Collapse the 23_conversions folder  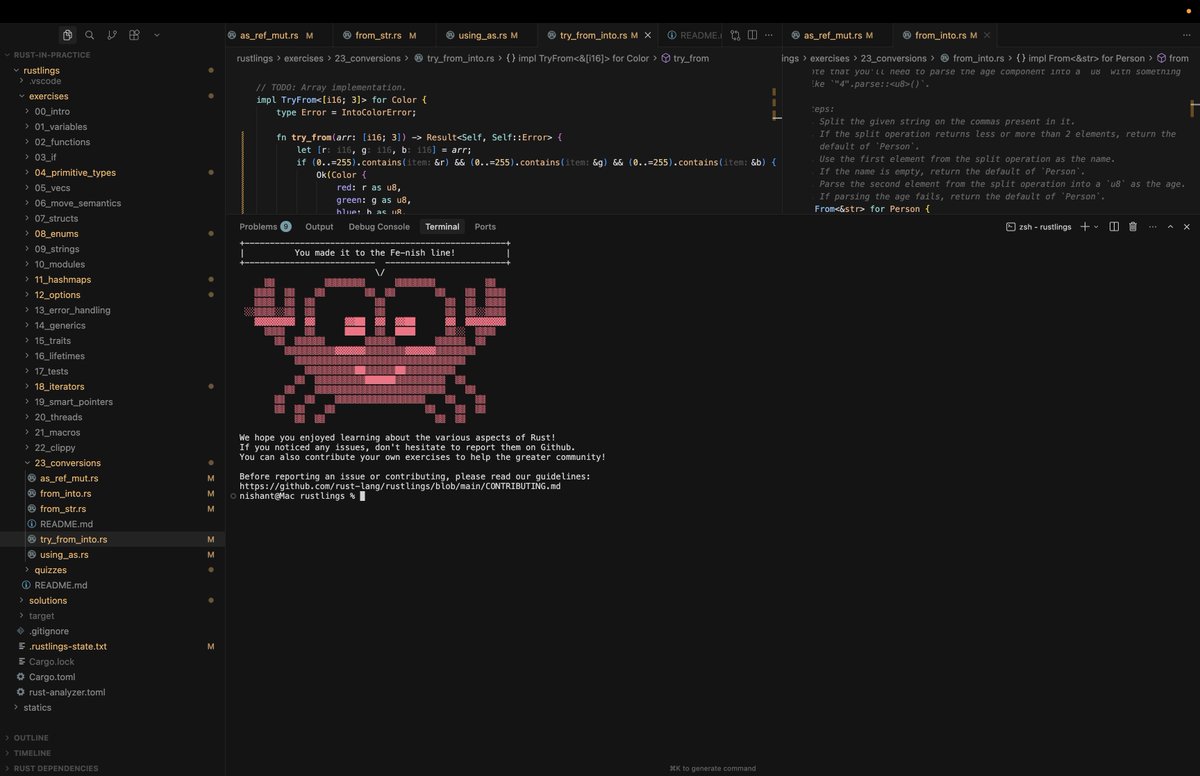(x=67, y=463)
